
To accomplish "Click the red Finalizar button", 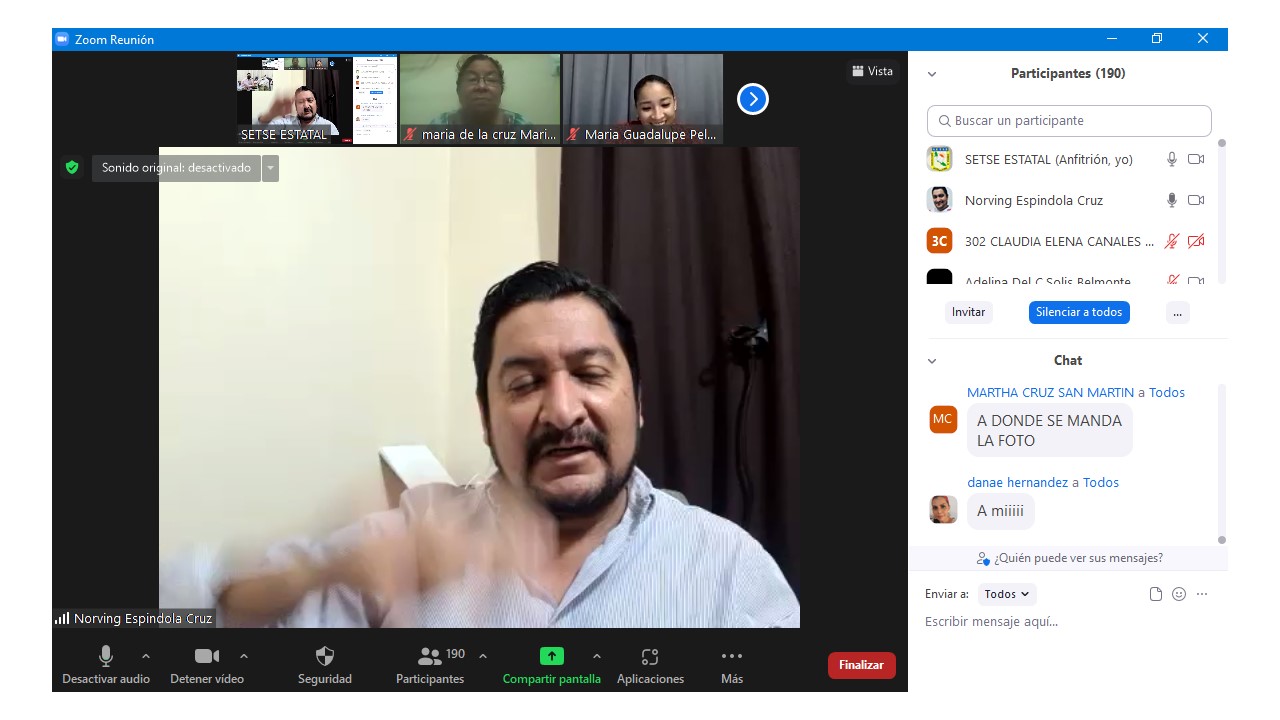I will (x=861, y=665).
